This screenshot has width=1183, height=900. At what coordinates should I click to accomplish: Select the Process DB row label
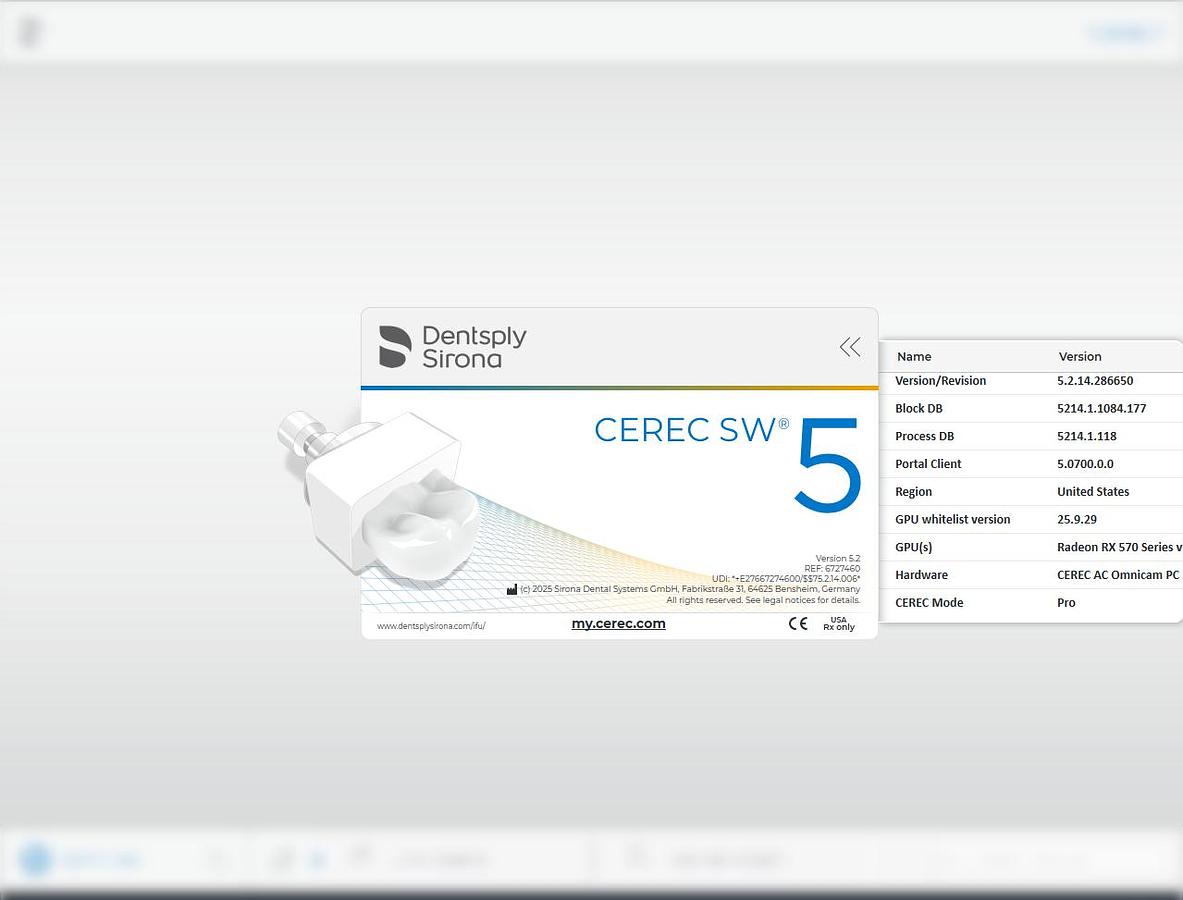coord(924,437)
